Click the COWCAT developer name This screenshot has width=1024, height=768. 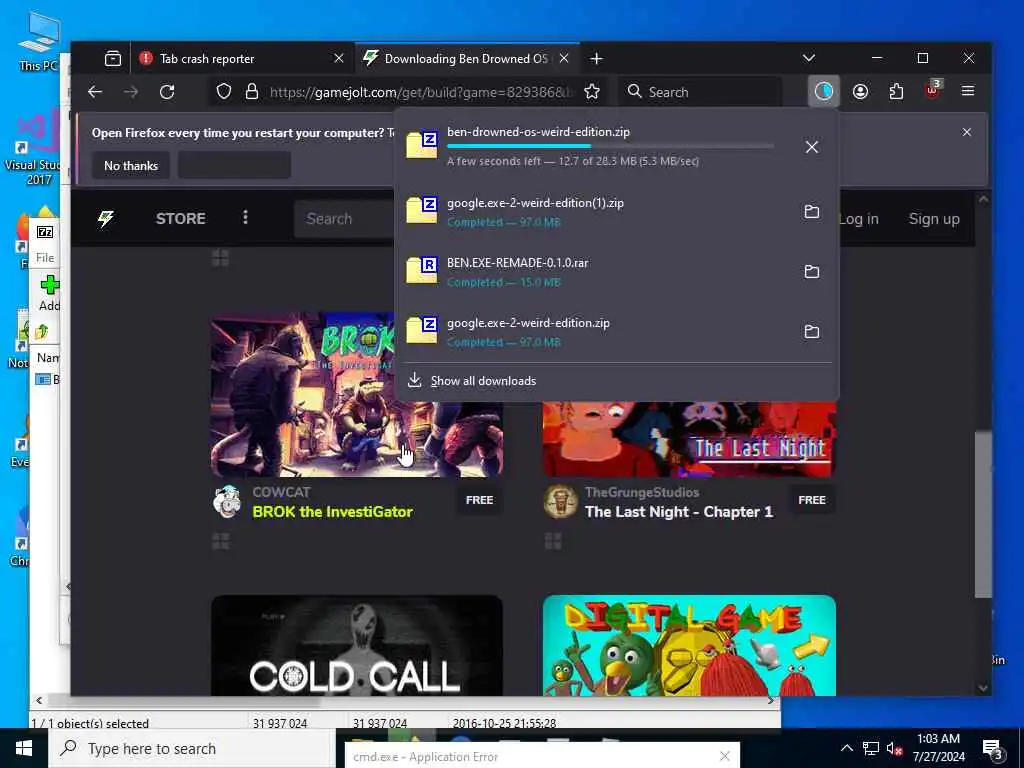click(x=281, y=492)
